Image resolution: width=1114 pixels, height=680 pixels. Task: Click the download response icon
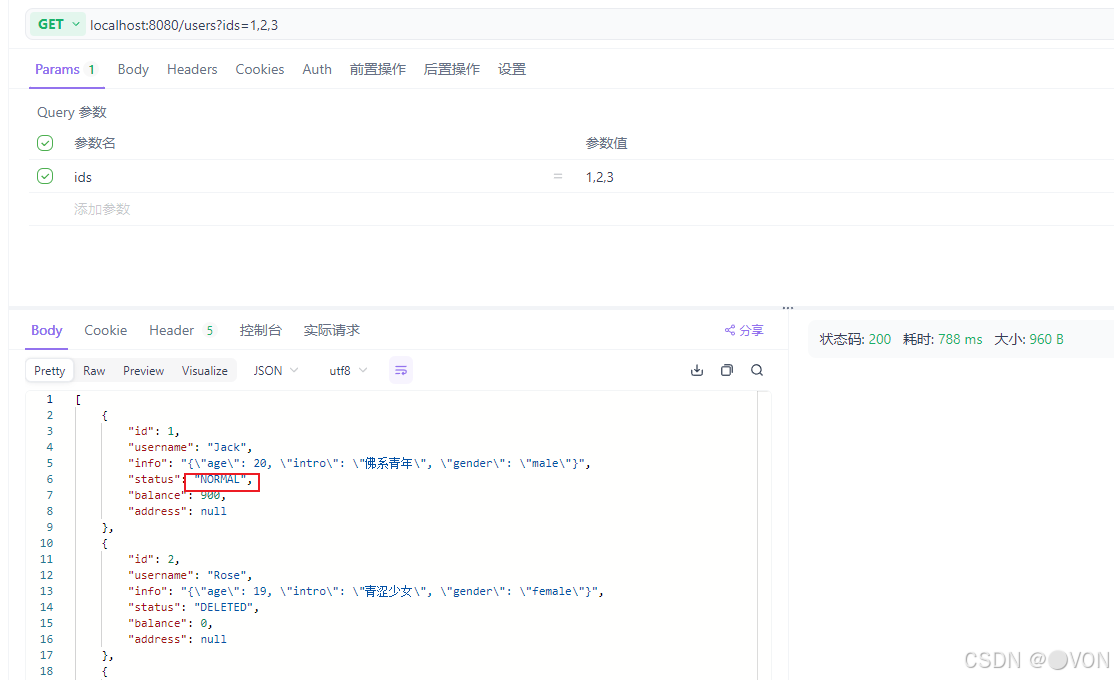[x=697, y=370]
